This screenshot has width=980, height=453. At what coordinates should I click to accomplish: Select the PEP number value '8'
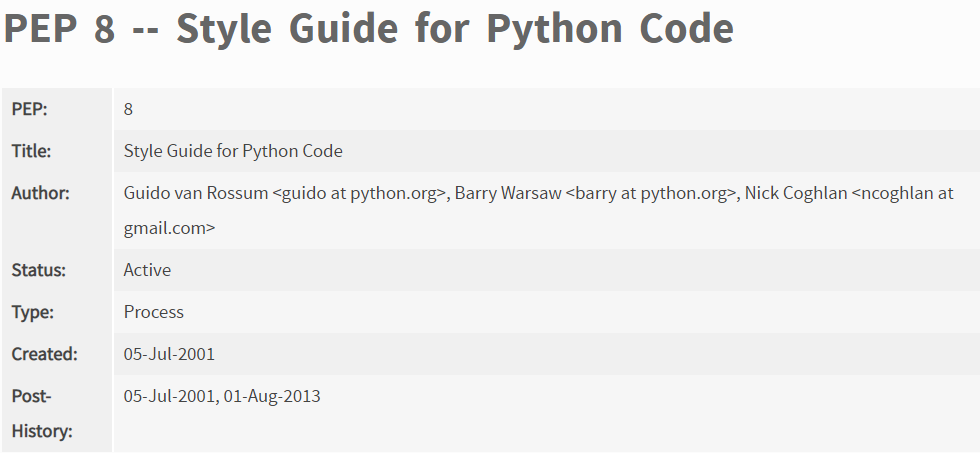(x=128, y=109)
